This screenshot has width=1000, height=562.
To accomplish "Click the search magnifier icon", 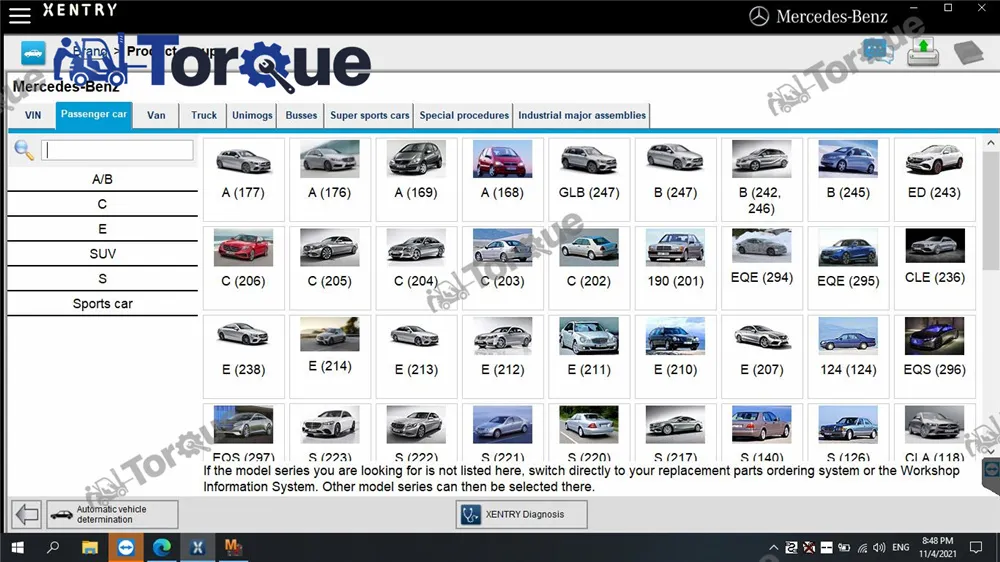I will click(24, 151).
